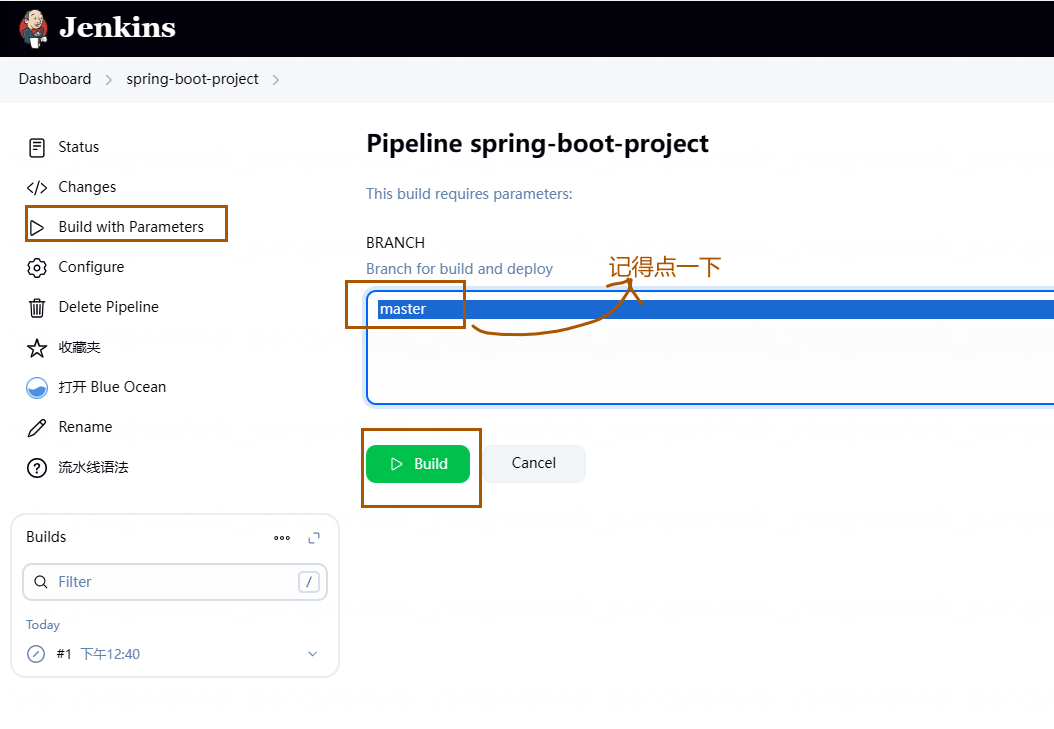
Task: Click the green Build button
Action: pos(418,464)
